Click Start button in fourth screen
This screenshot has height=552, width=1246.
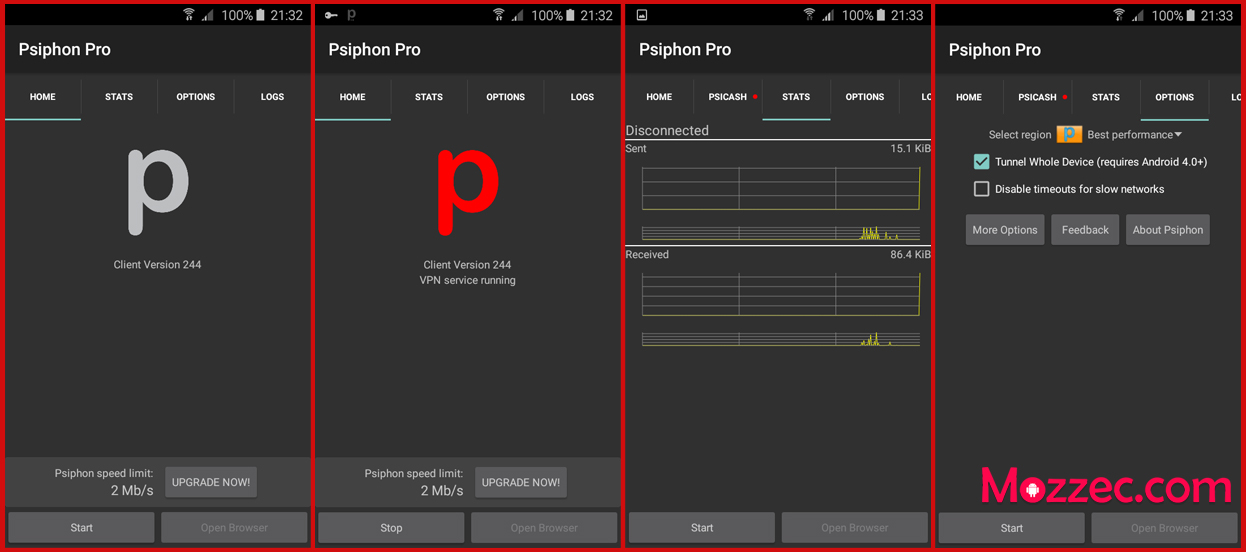pyautogui.click(x=1012, y=528)
